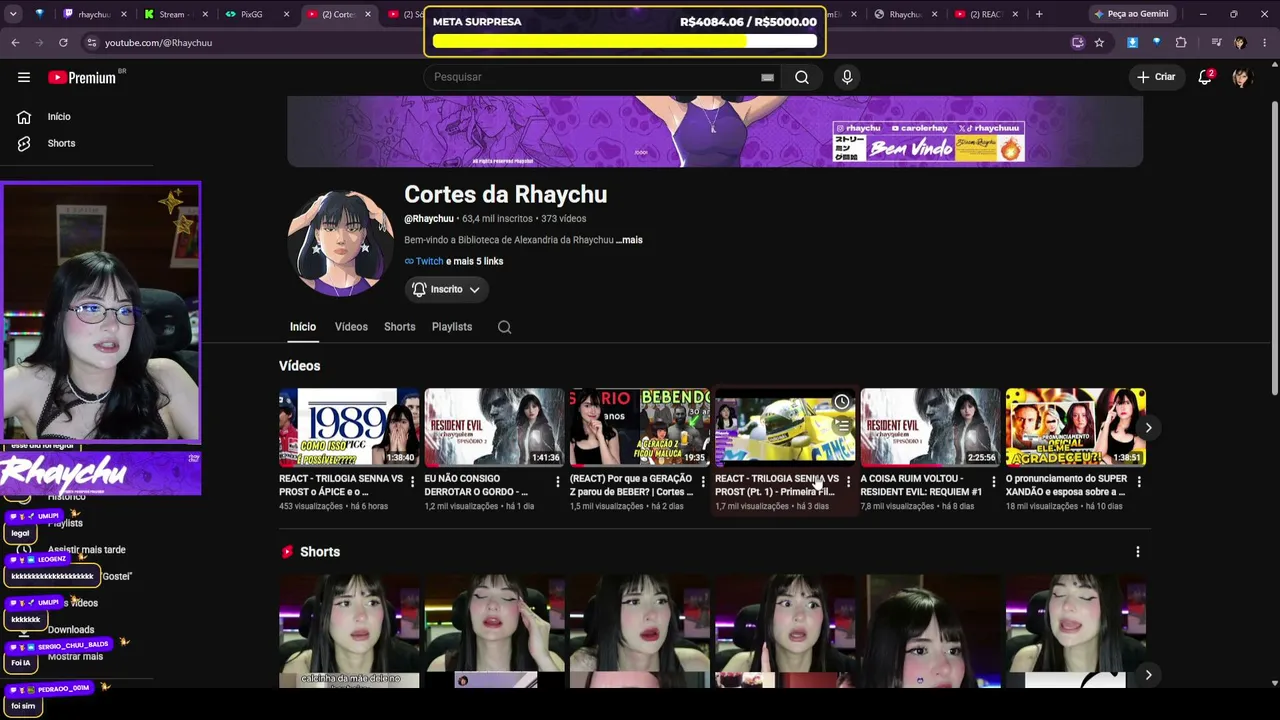Show more Shorts with the carousel arrow
This screenshot has width=1280, height=720.
[1148, 675]
